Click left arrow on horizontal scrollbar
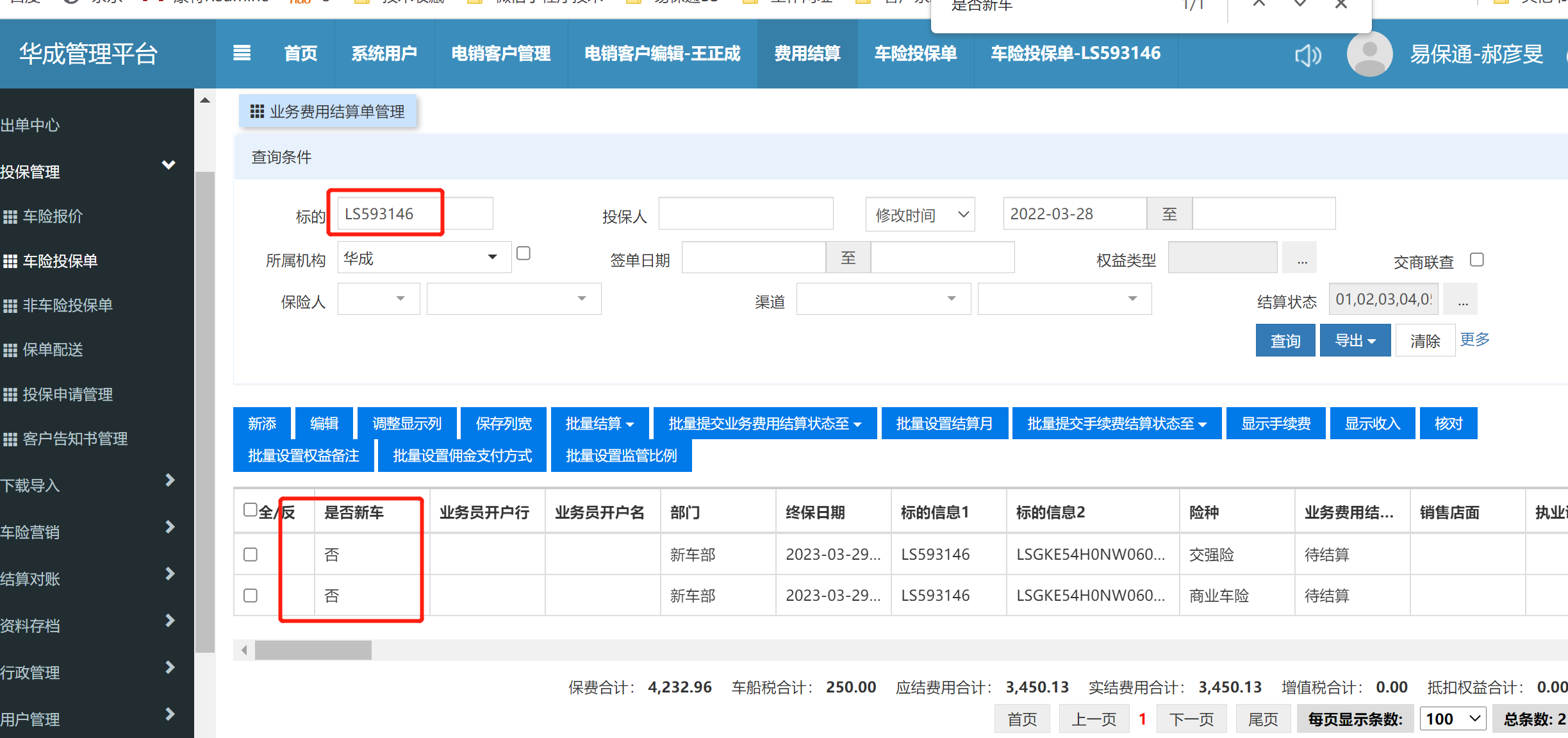 (x=244, y=650)
